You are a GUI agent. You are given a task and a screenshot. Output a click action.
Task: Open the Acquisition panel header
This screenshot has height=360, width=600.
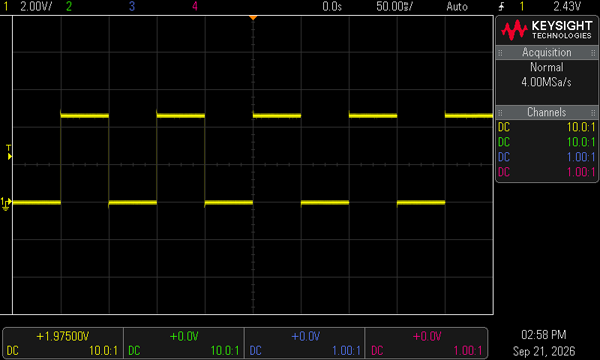click(547, 52)
